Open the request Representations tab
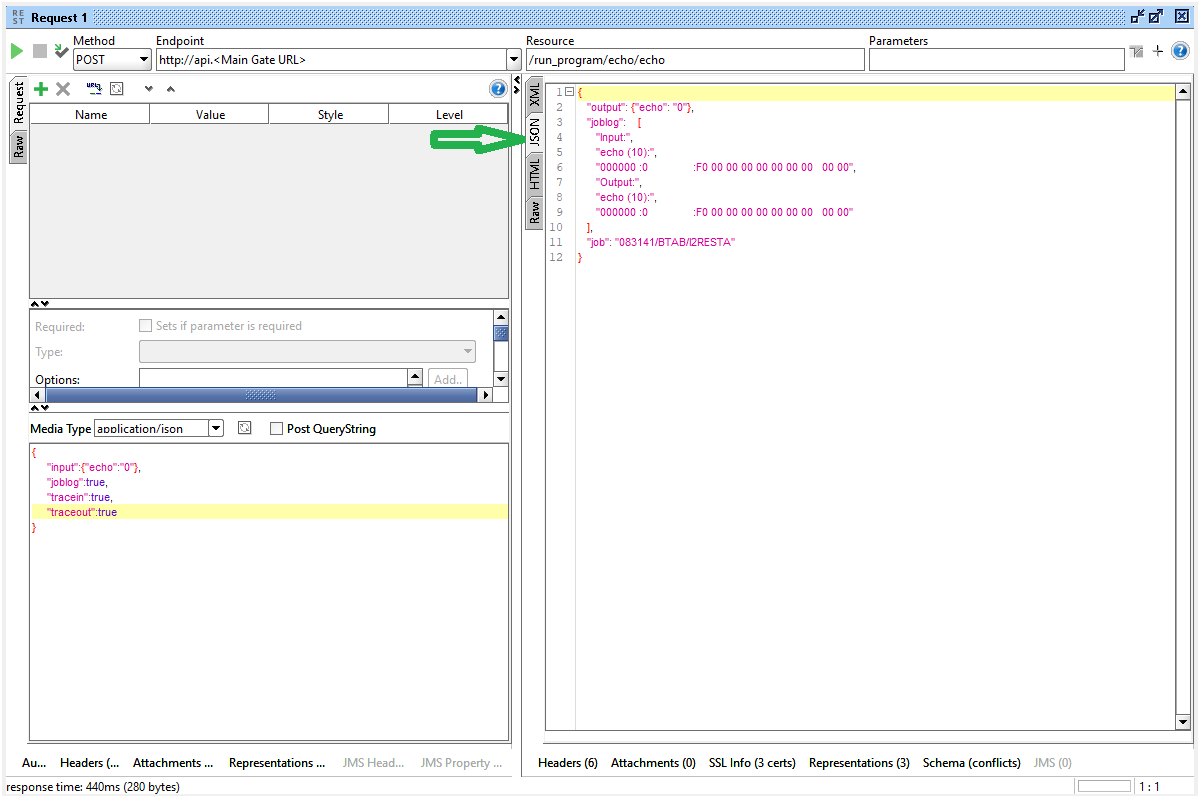The height and width of the screenshot is (796, 1198). click(x=277, y=762)
